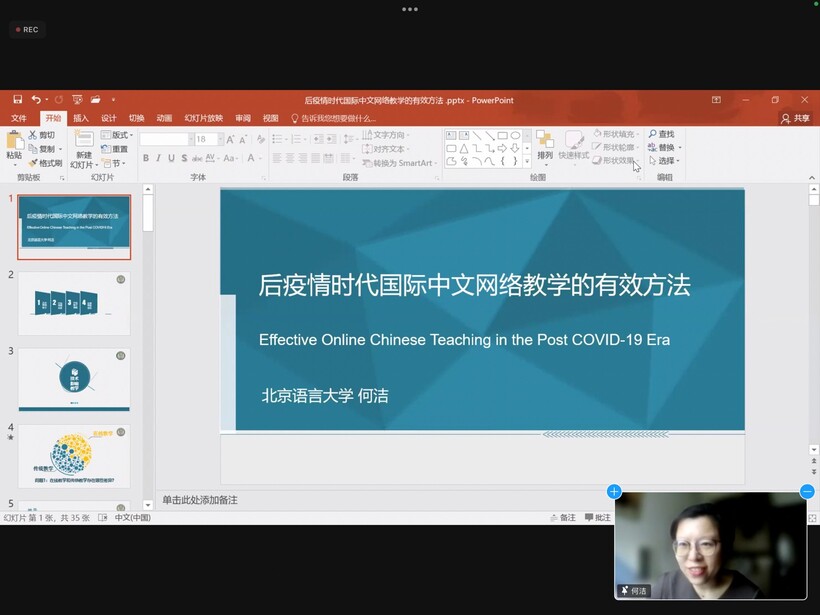Open the customize quick access toolbar dropdown
Viewport: 820px width, 615px height.
coord(113,100)
